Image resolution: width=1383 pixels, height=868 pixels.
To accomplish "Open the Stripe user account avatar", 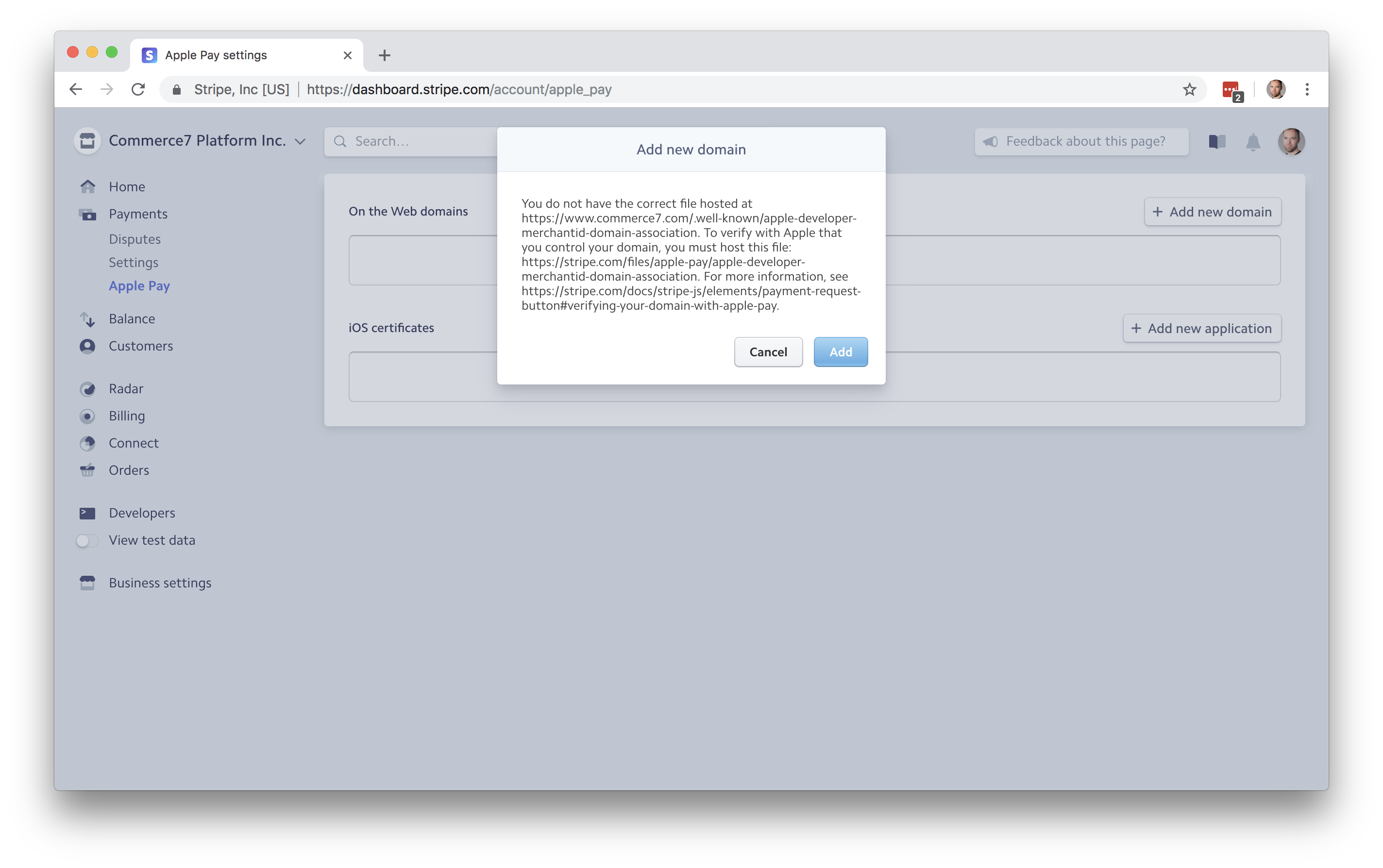I will click(1291, 141).
